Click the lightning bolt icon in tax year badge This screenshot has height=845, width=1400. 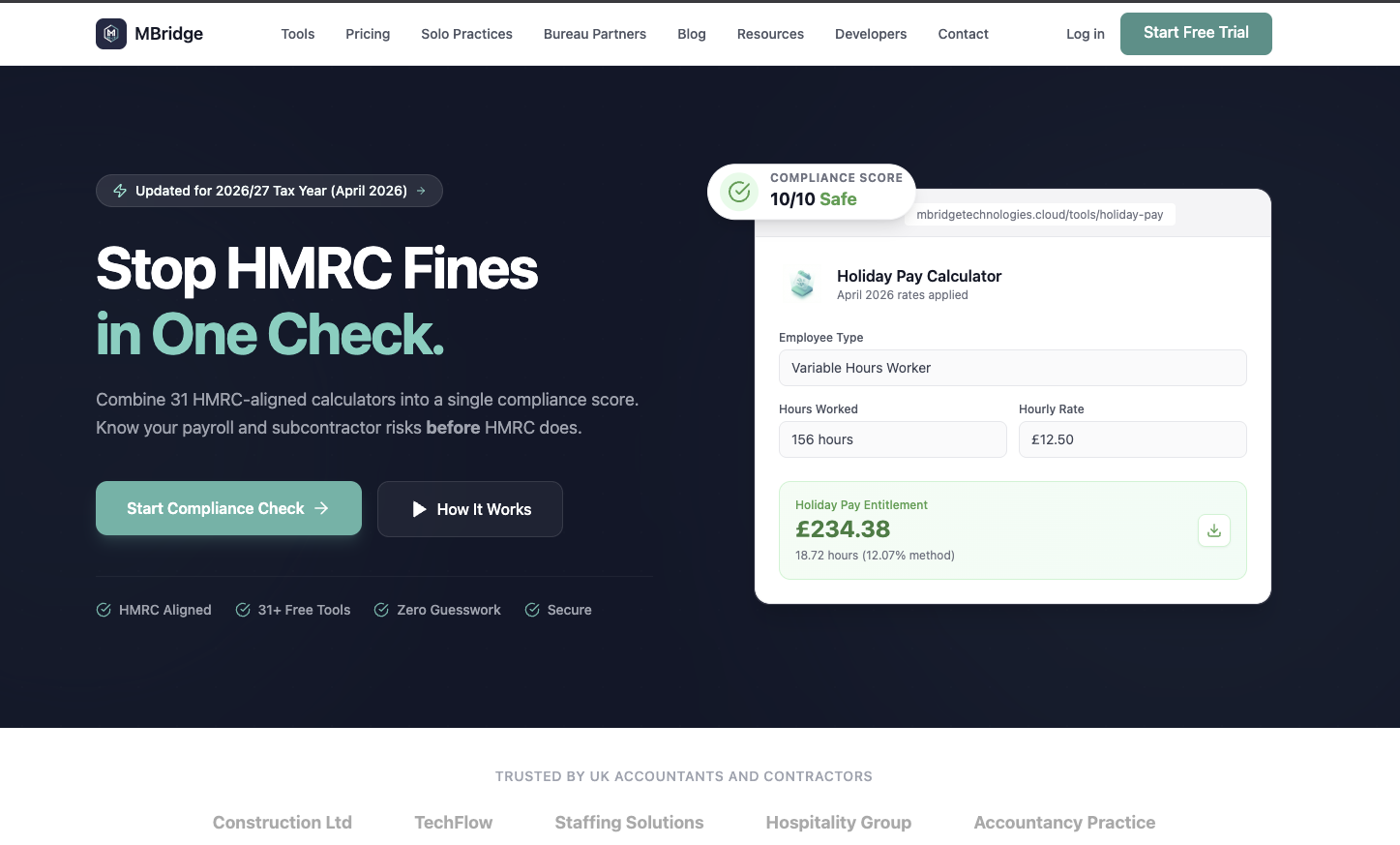point(120,191)
